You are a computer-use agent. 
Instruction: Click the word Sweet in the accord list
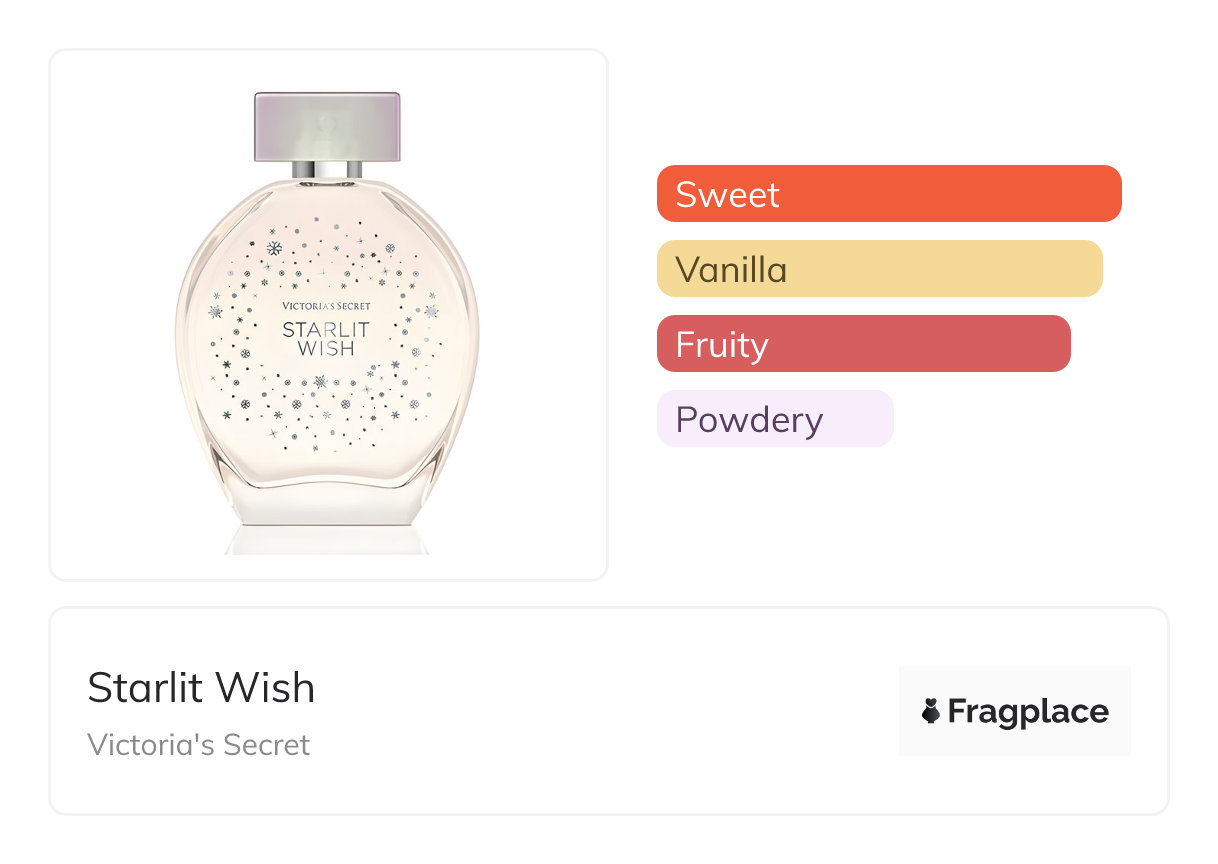click(727, 194)
